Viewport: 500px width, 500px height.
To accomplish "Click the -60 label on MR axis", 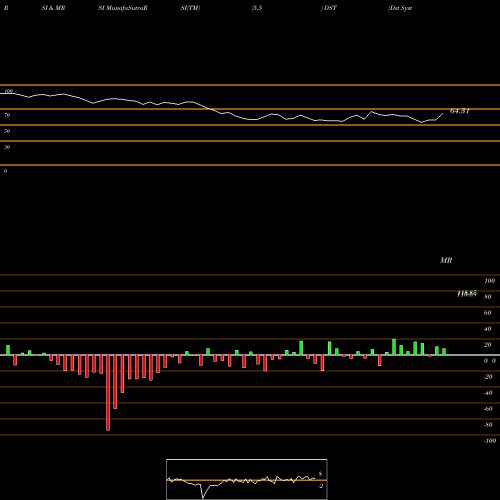I will (x=488, y=409).
